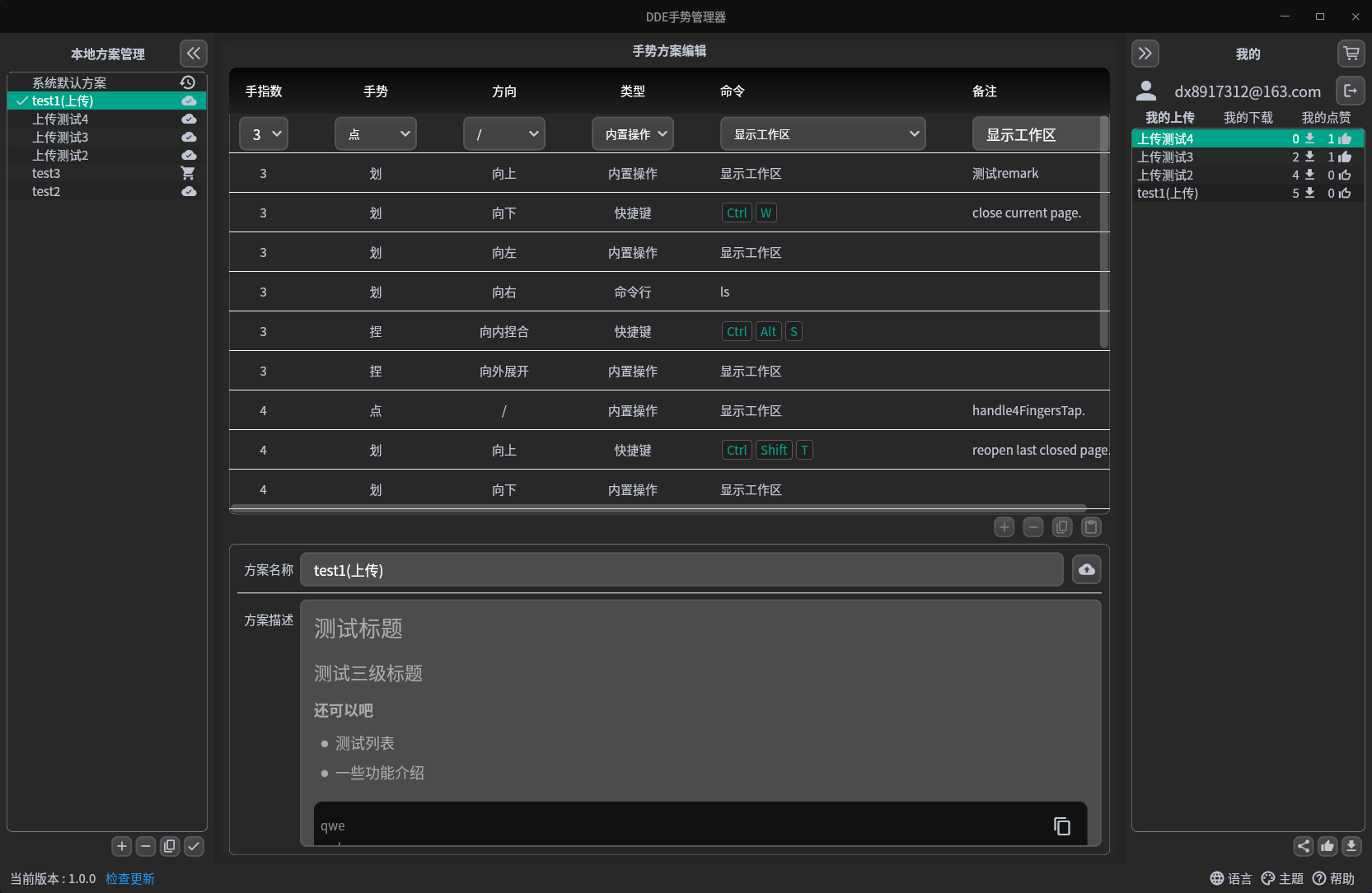Click the 命令 column header
Image resolution: width=1372 pixels, height=893 pixels.
click(x=733, y=91)
